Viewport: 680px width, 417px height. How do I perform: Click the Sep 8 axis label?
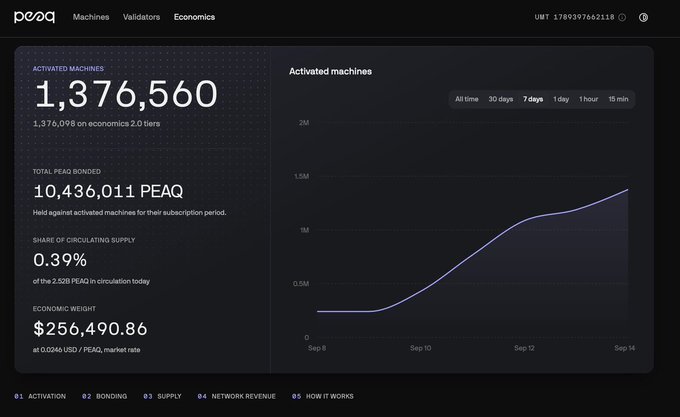click(317, 348)
